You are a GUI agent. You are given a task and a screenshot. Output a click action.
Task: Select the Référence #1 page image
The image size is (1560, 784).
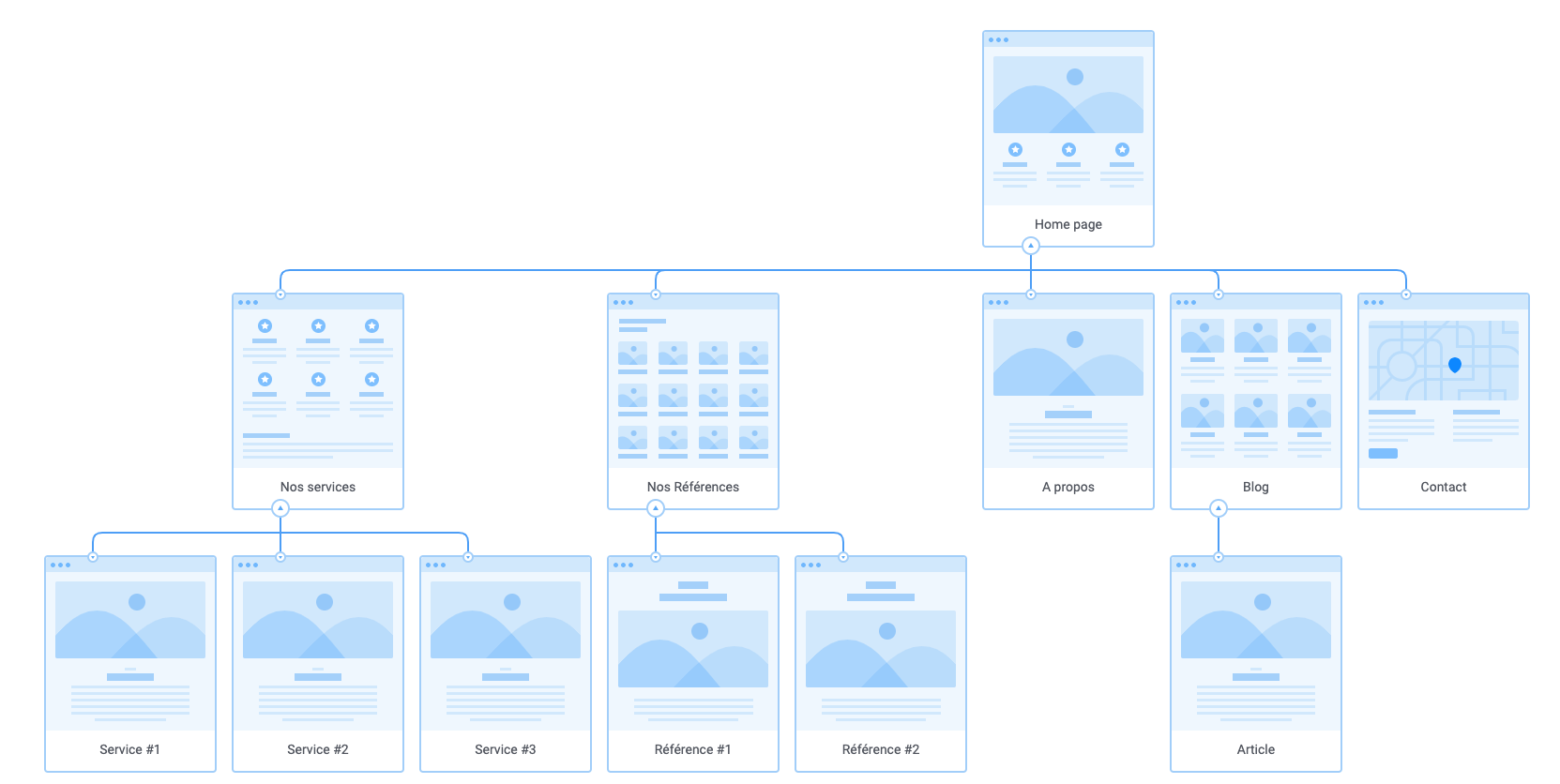point(692,649)
